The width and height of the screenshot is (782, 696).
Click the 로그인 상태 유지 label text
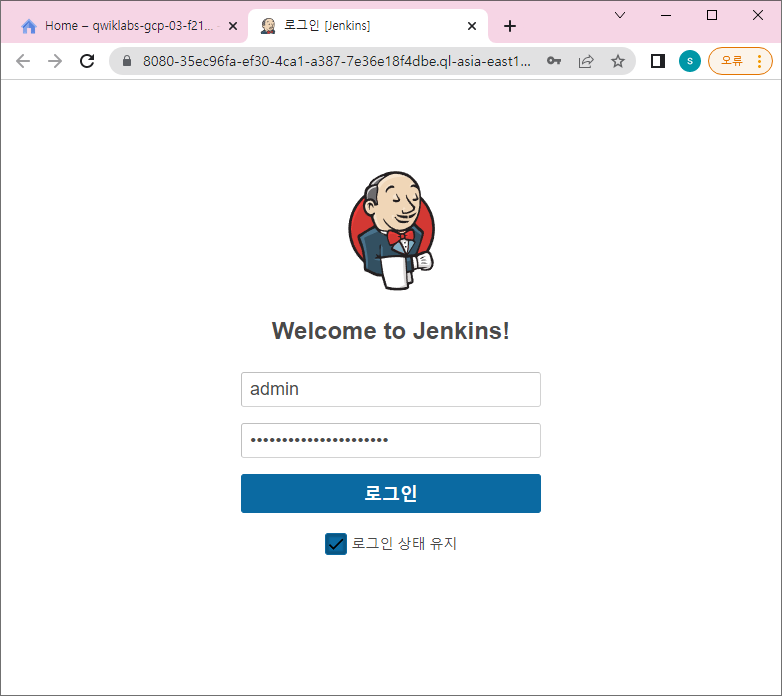pos(404,543)
